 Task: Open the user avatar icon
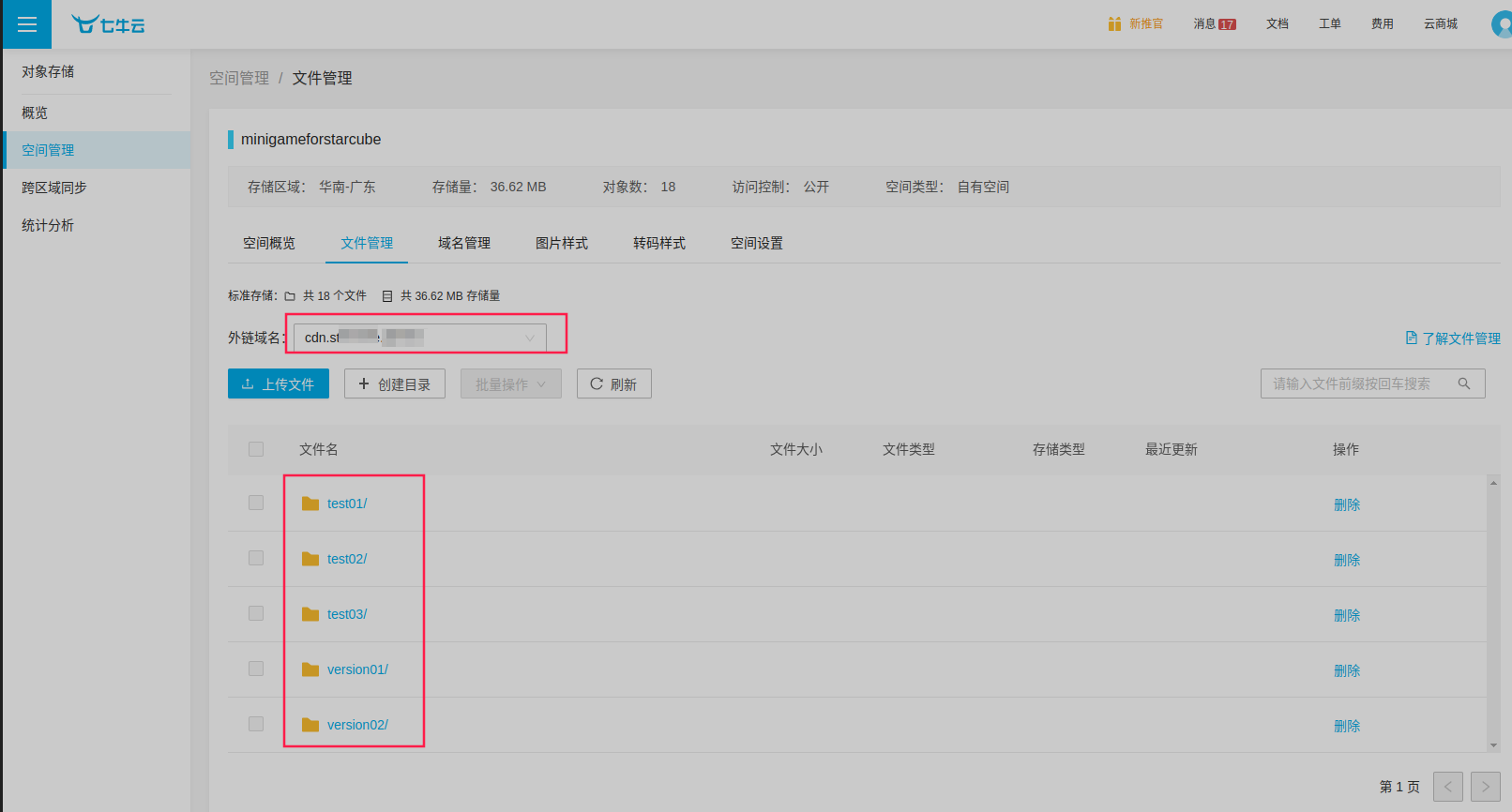tap(1502, 24)
